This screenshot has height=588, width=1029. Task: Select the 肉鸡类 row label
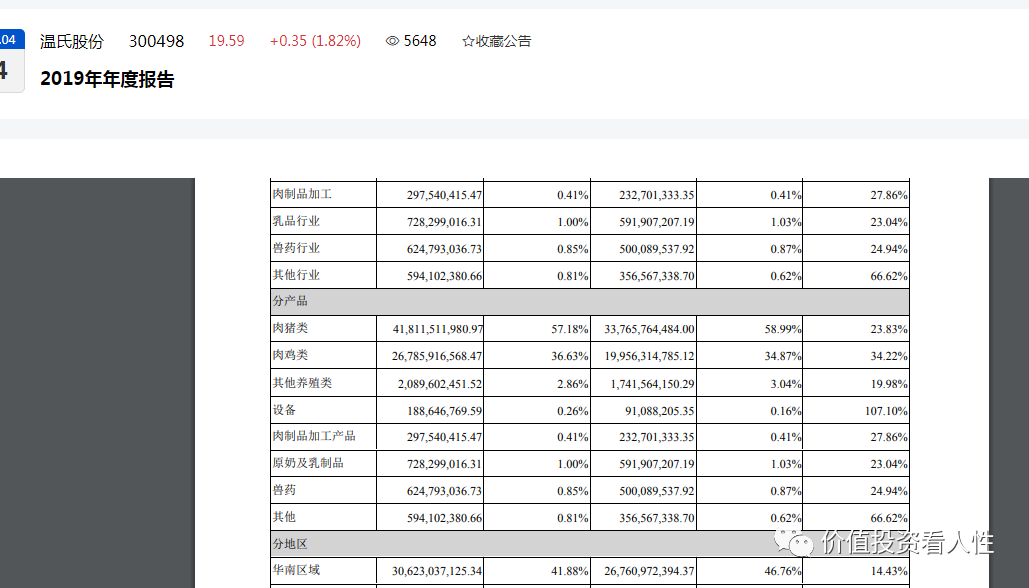pyautogui.click(x=290, y=355)
